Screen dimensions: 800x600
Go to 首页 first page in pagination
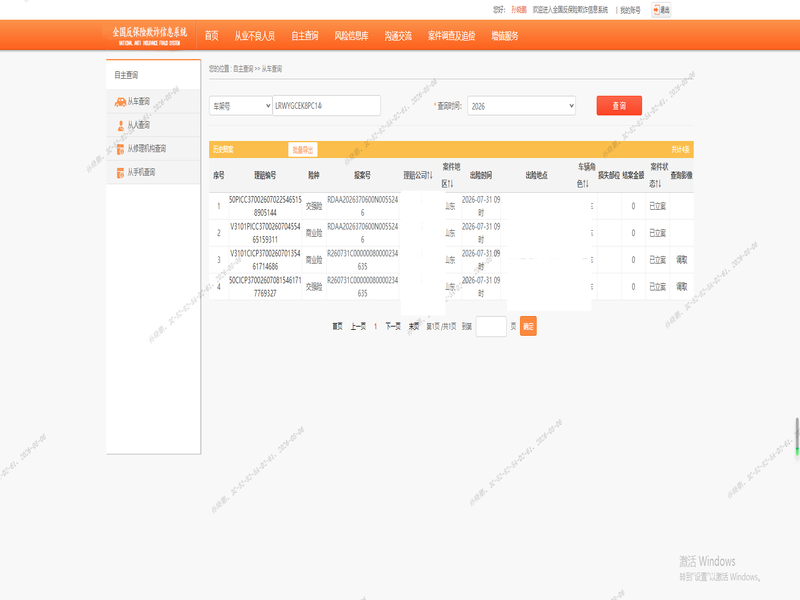337,326
